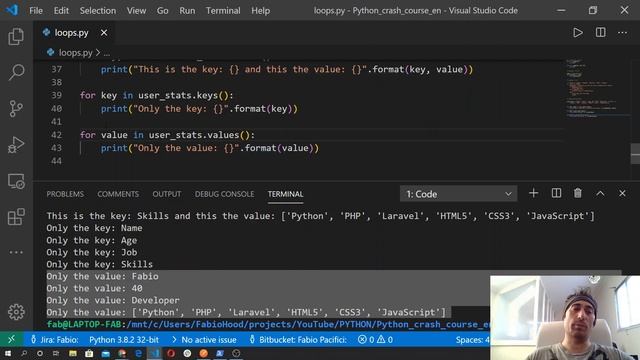Viewport: 640px width, 360px height.
Task: Open the editor More Actions menu
Action: (x=622, y=33)
